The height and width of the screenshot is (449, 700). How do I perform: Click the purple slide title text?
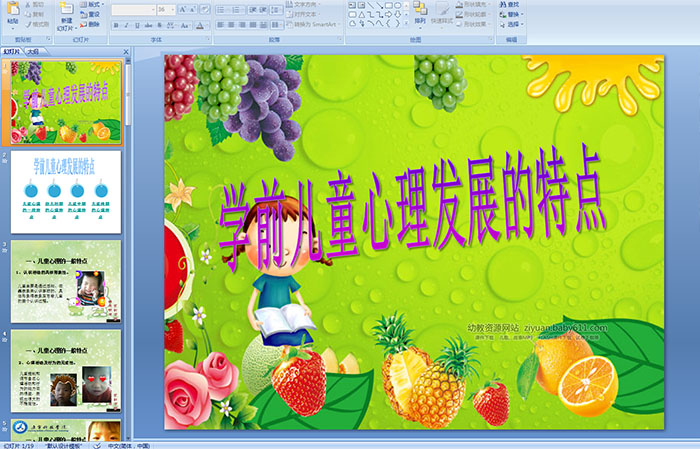[411, 208]
